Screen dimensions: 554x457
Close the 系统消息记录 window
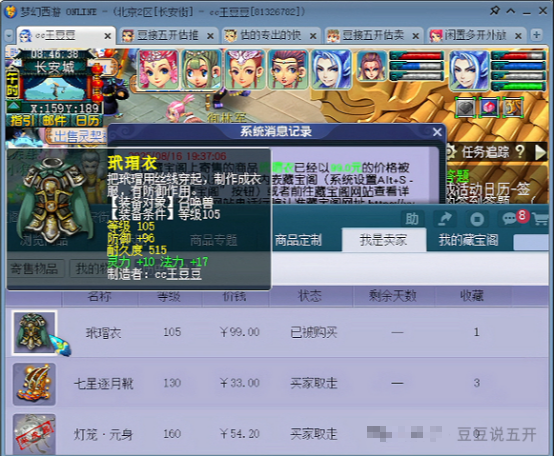(437, 132)
